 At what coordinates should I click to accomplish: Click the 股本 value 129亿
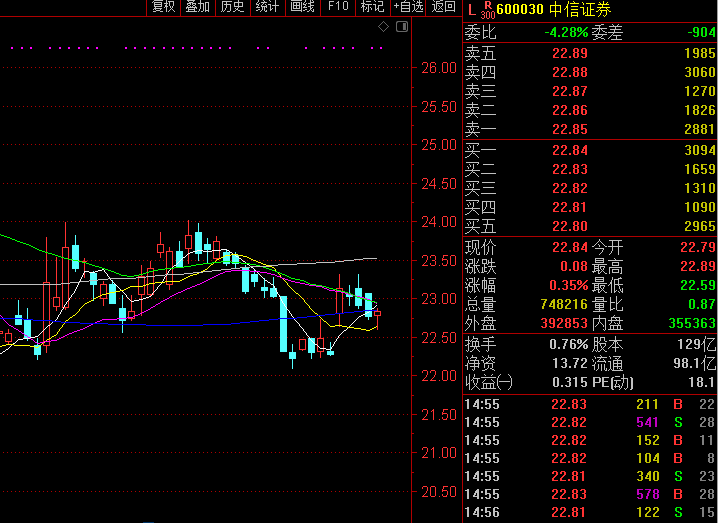697,344
